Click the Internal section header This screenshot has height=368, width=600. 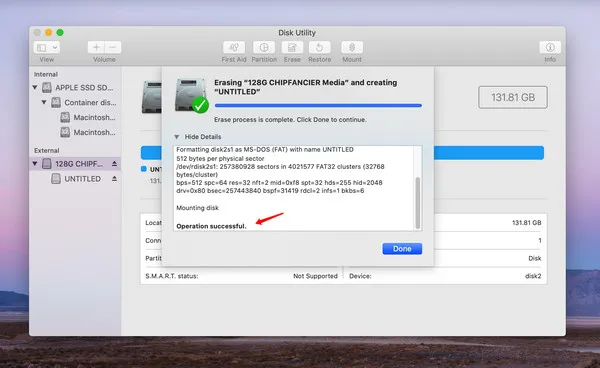click(46, 74)
